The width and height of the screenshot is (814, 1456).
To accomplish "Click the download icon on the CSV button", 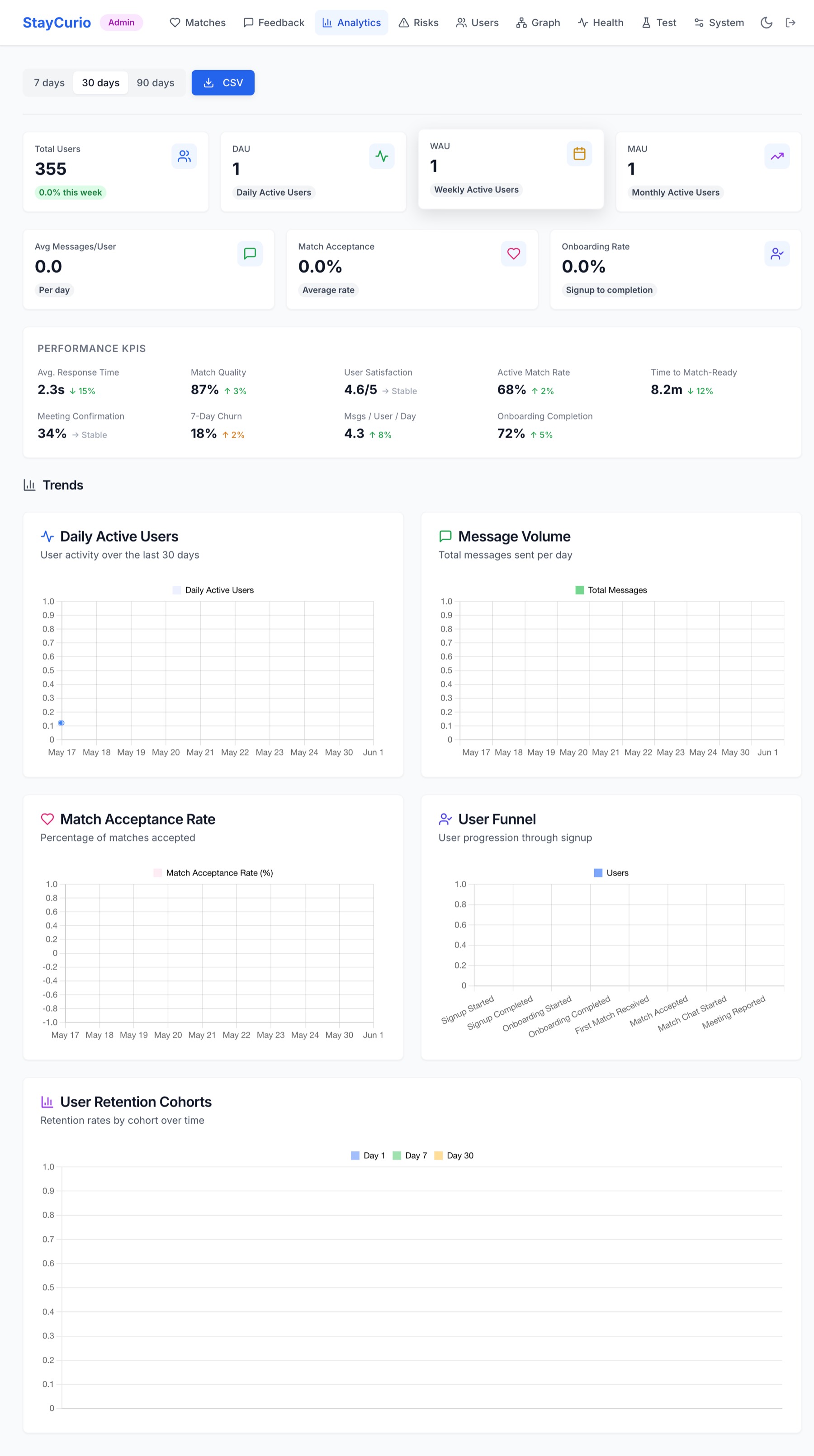I will (x=208, y=83).
